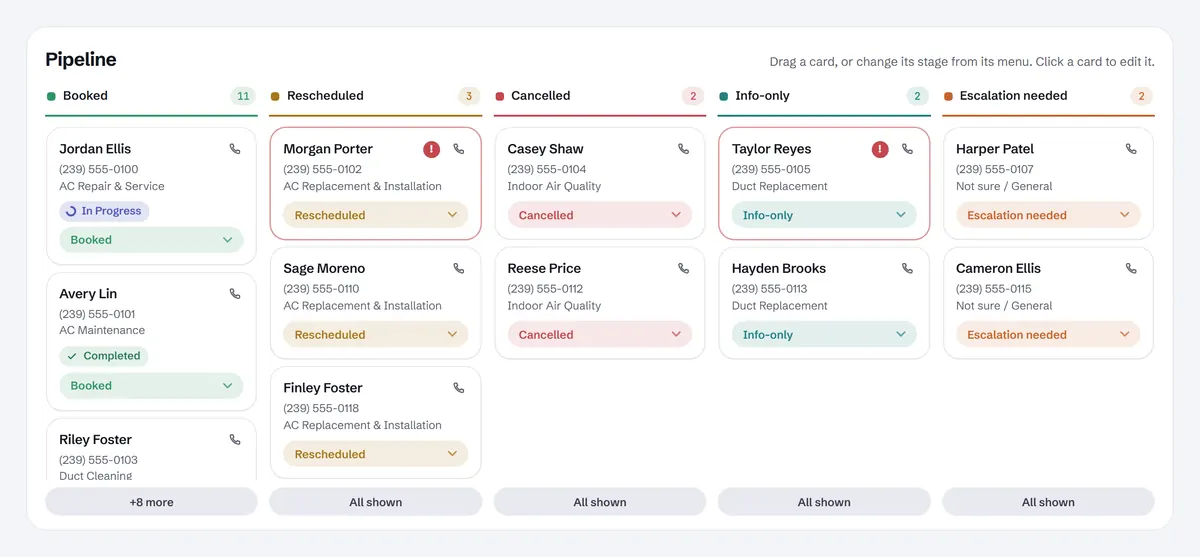The height and width of the screenshot is (557, 1200).
Task: Open Harper Patel's Escalation needed dropdown
Action: point(1048,215)
